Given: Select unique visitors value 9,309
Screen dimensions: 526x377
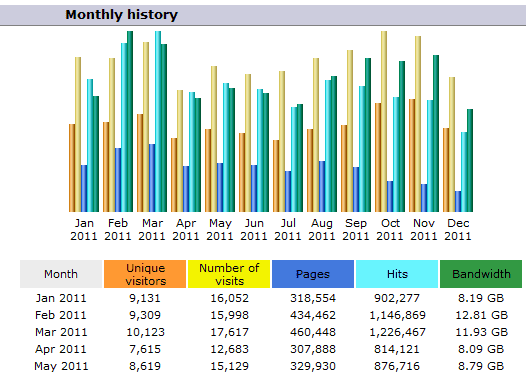Looking at the screenshot, I should [x=145, y=315].
